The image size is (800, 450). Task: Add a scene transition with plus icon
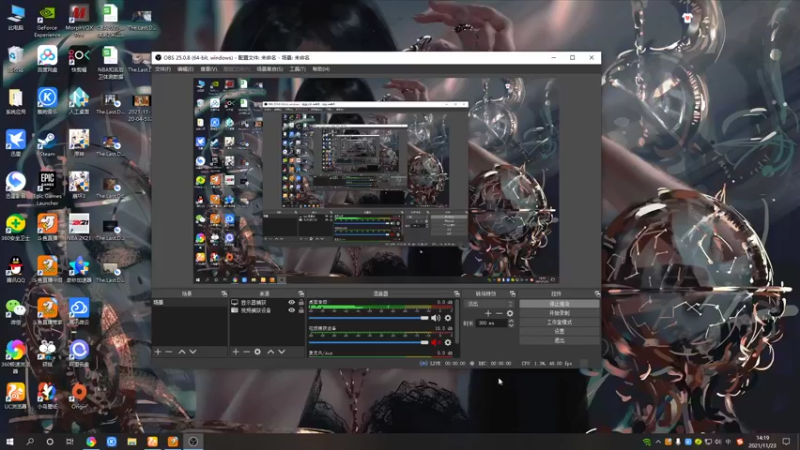pyautogui.click(x=488, y=313)
